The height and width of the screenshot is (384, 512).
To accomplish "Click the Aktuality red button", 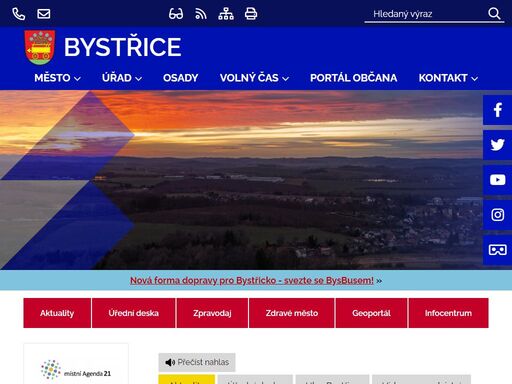I will [57, 313].
